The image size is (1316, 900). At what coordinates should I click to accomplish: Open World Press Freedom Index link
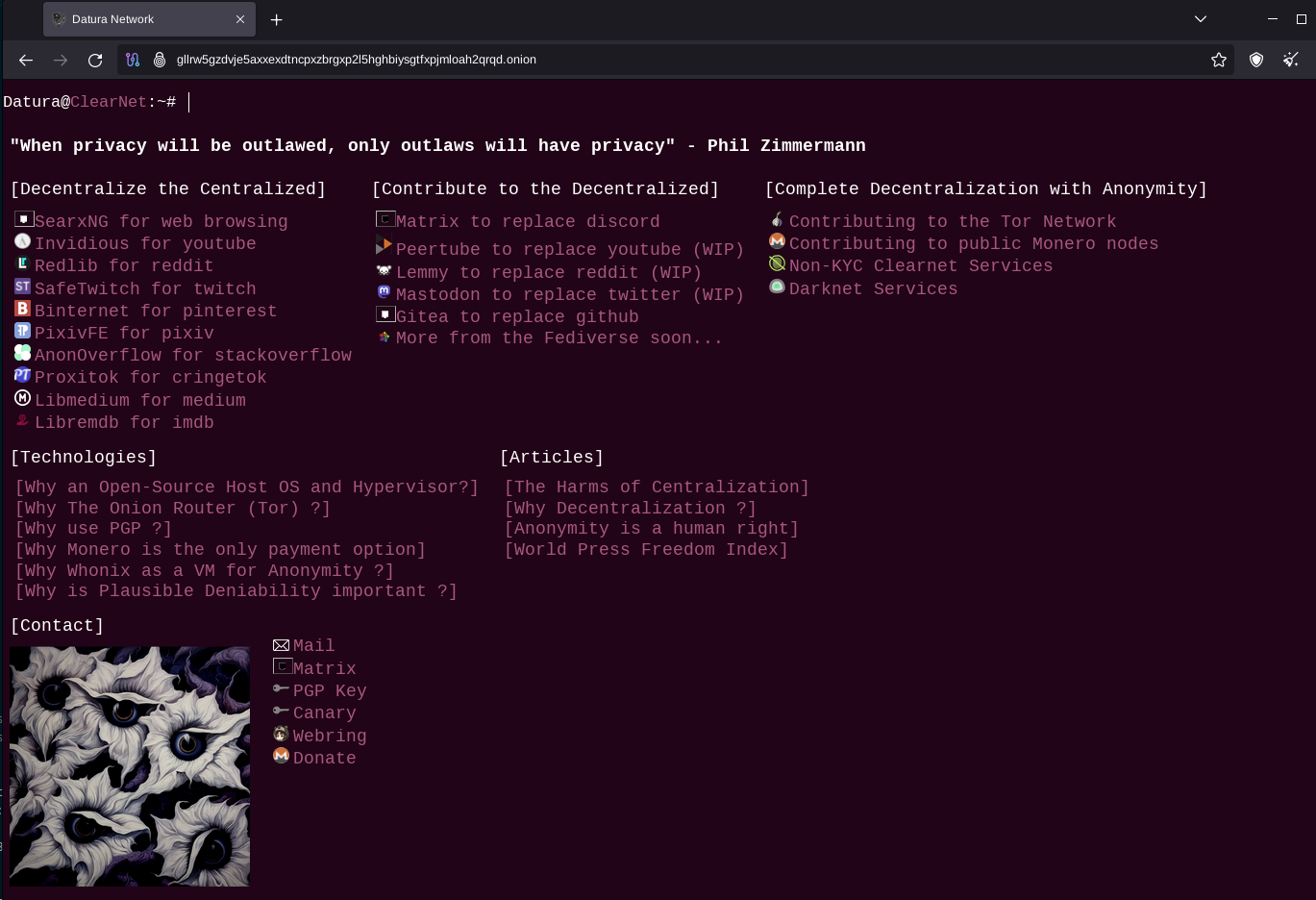tap(646, 550)
